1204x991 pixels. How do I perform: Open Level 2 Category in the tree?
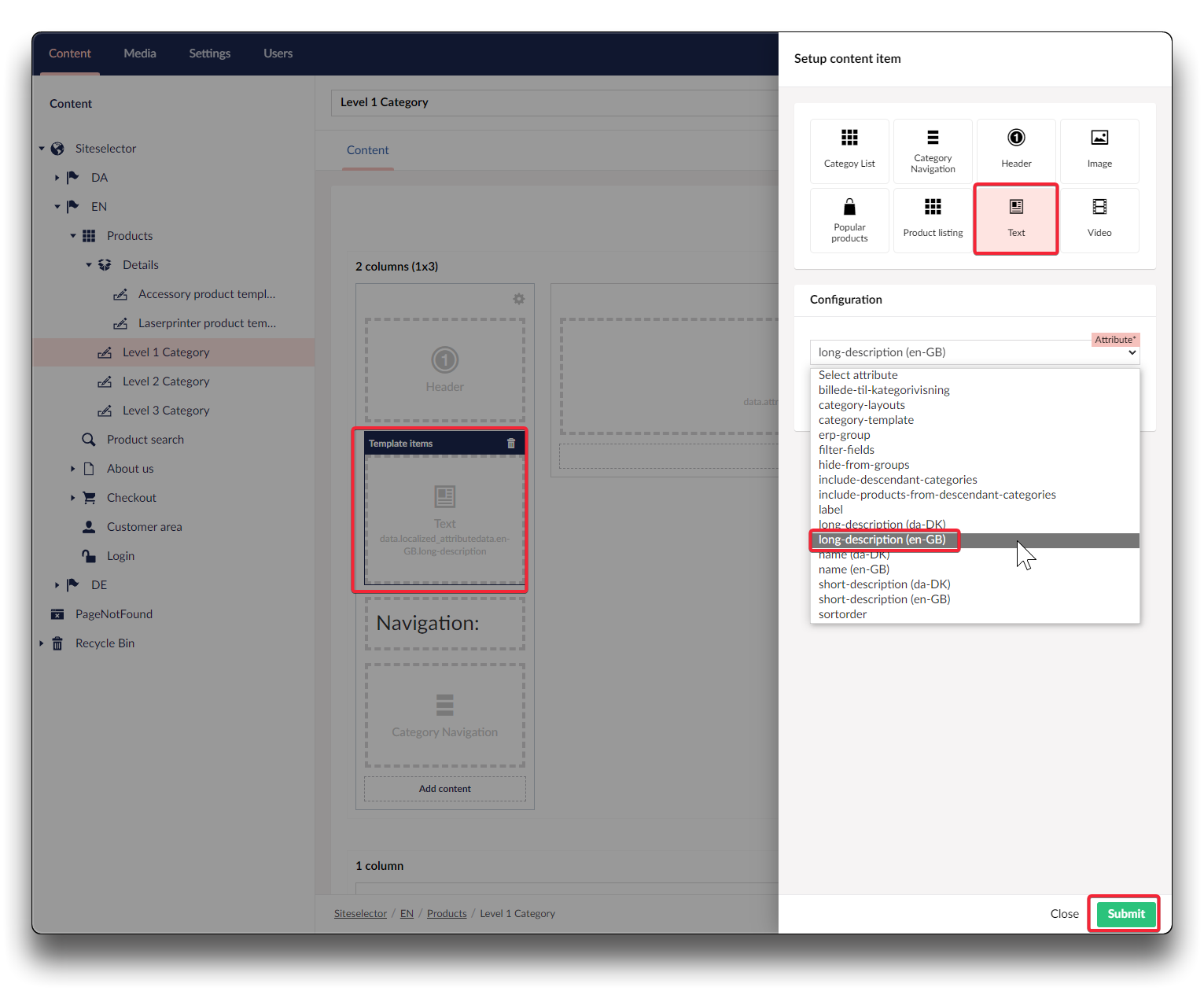point(166,381)
